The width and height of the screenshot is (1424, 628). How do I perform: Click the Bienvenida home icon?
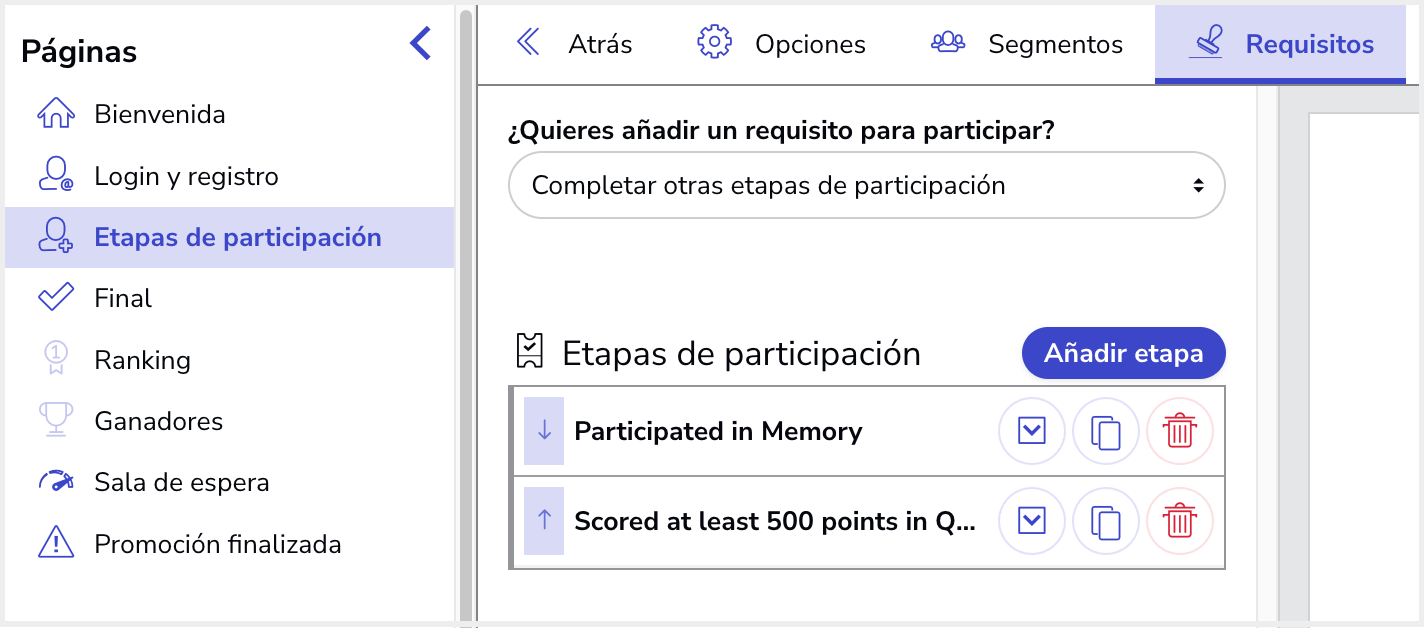pos(55,114)
